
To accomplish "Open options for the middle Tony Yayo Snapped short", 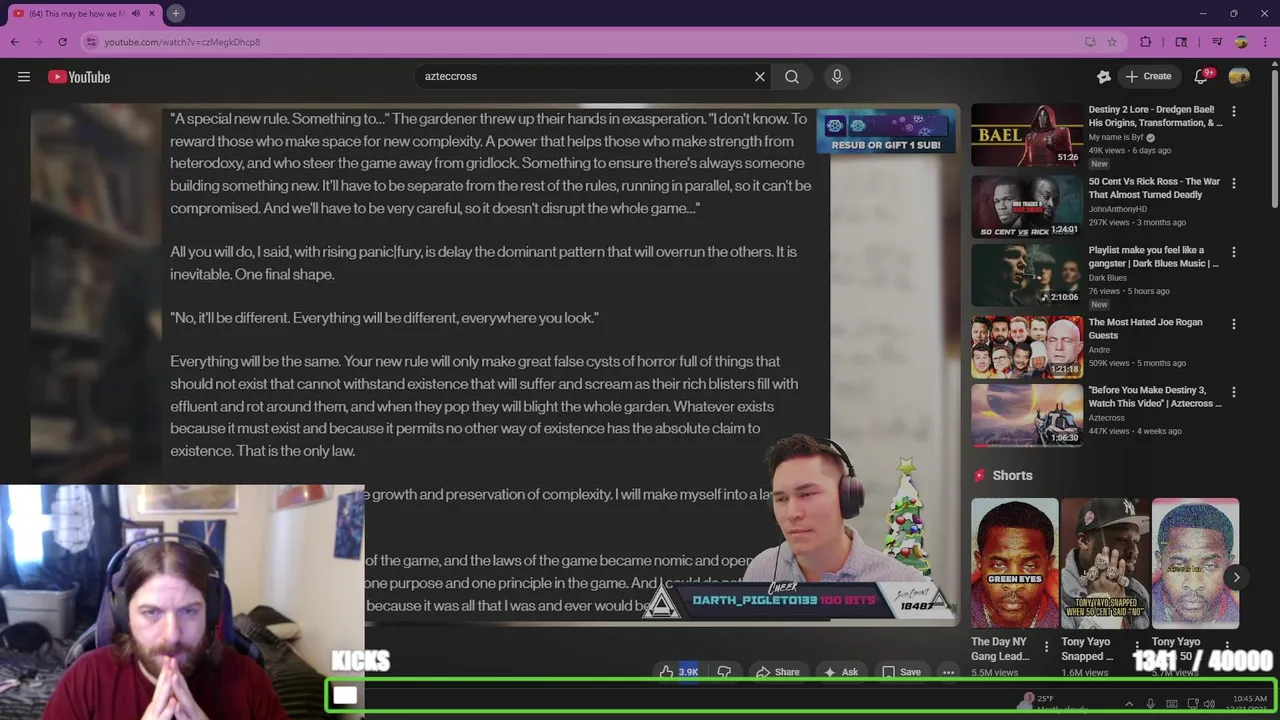I will (x=1137, y=646).
